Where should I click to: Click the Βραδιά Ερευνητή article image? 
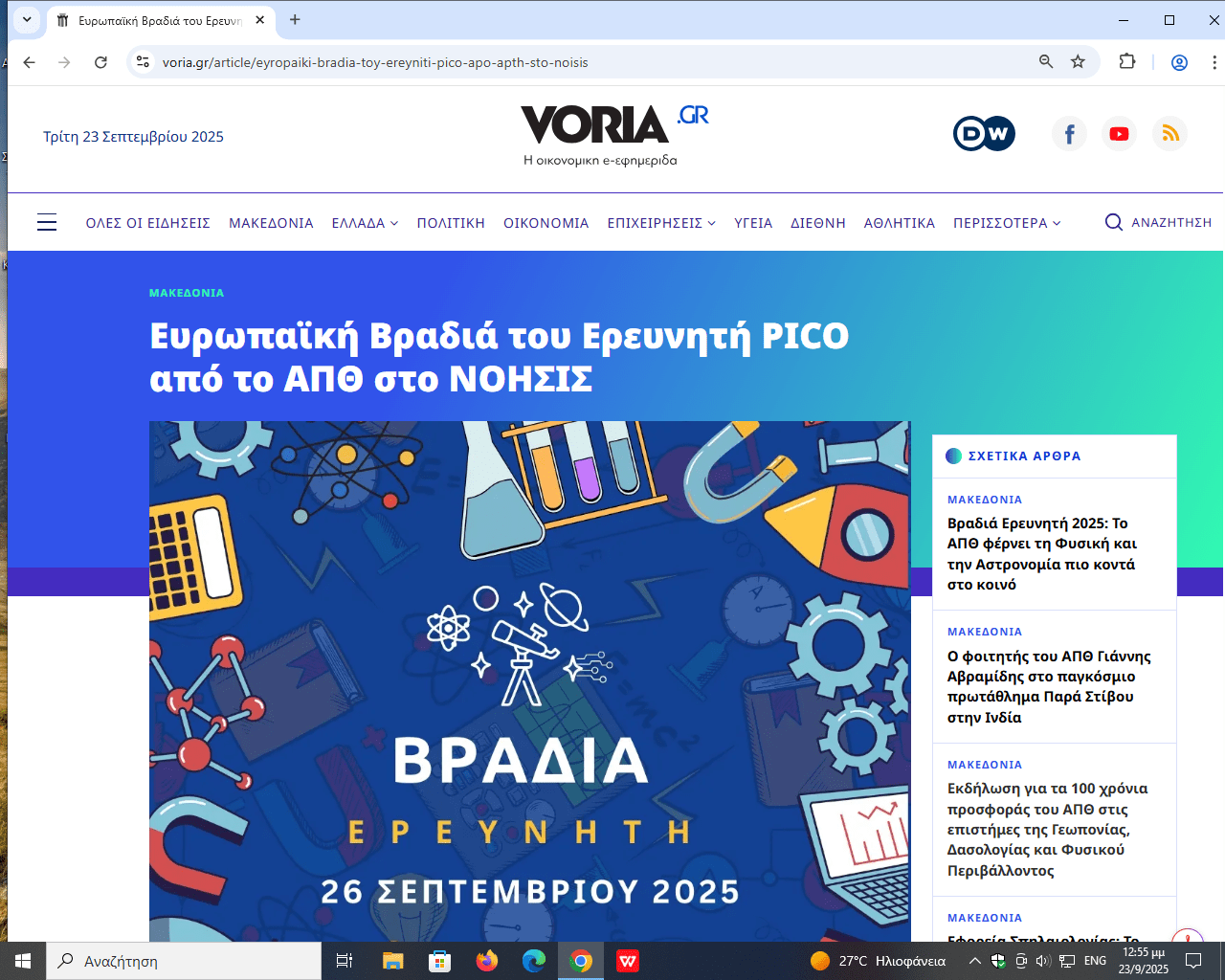[529, 679]
